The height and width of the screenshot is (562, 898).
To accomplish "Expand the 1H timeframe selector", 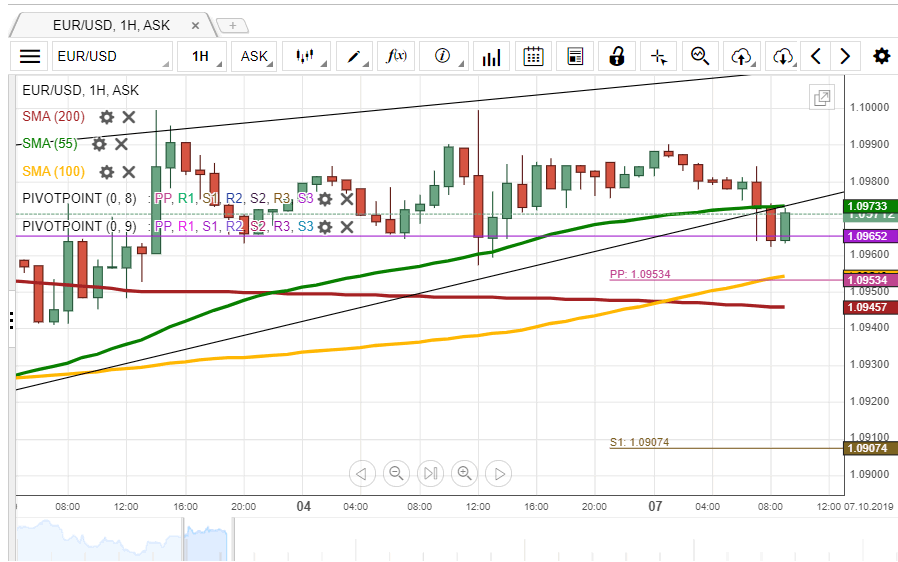I will [x=205, y=57].
